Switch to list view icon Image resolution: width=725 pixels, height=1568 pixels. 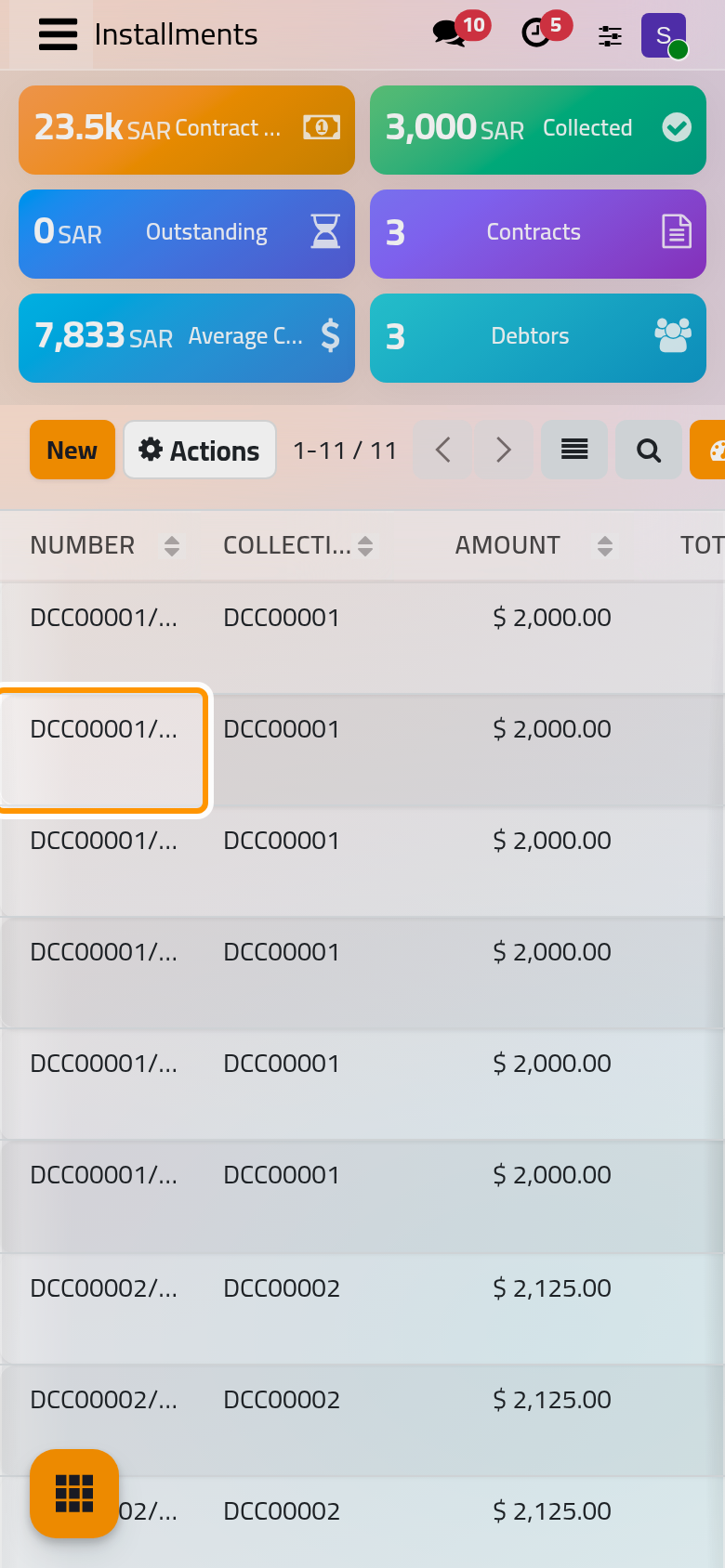click(574, 450)
